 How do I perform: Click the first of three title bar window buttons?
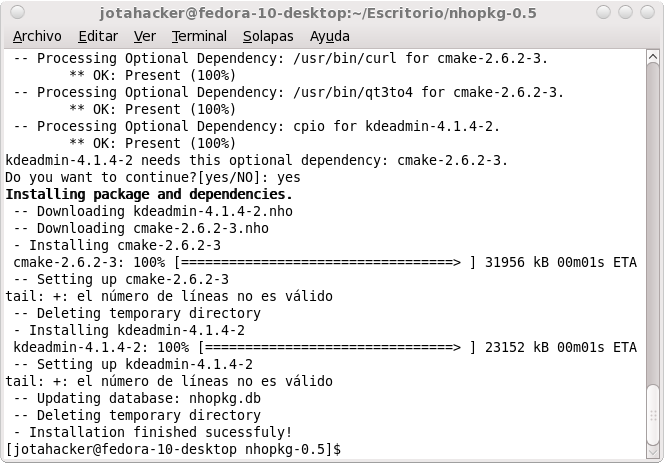[x=603, y=12]
